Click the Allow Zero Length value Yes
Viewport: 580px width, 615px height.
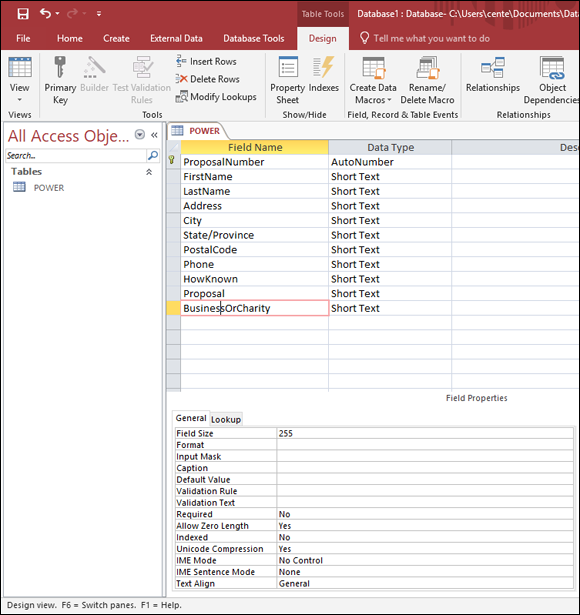pos(425,526)
